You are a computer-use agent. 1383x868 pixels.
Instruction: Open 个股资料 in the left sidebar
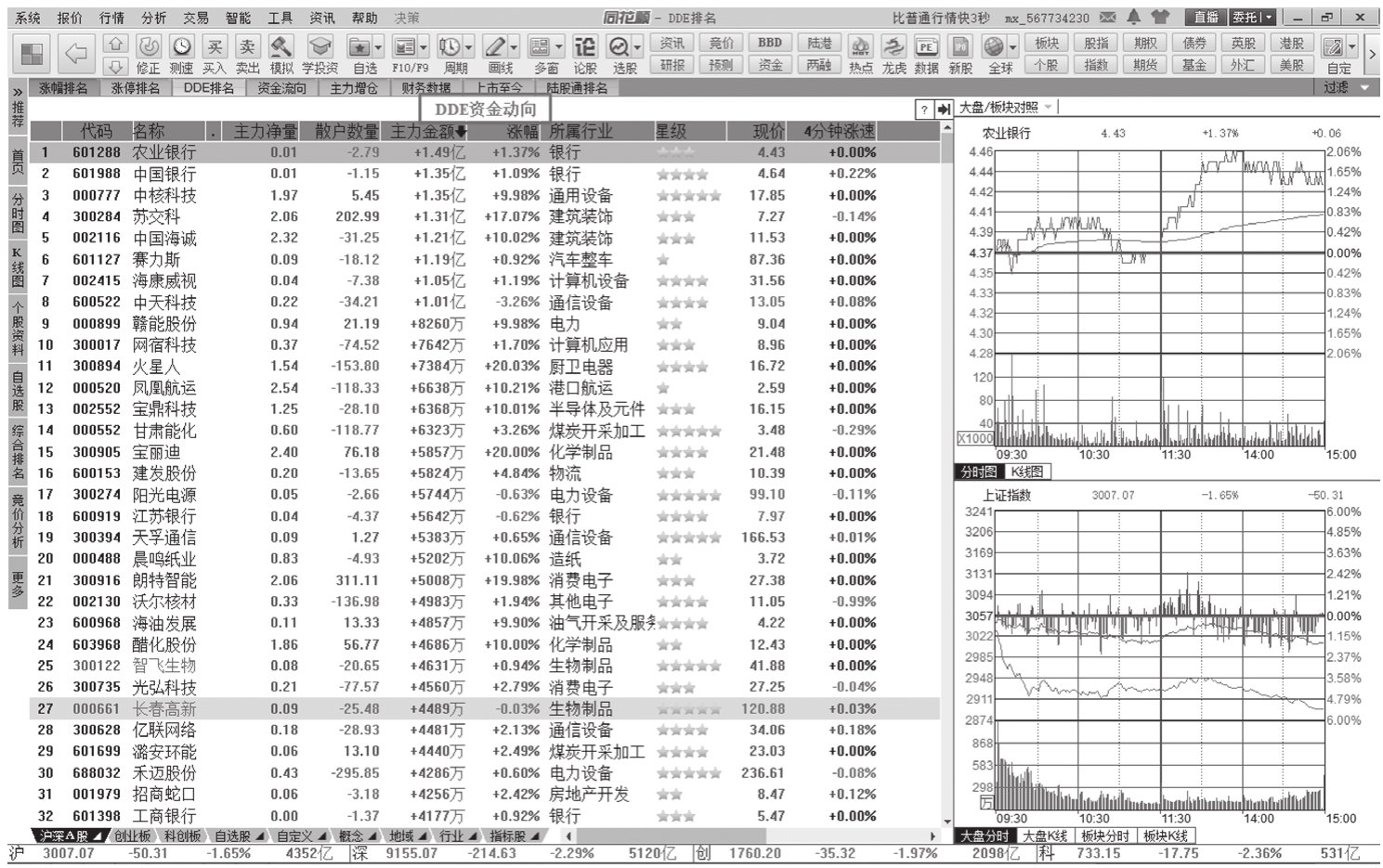tap(17, 328)
